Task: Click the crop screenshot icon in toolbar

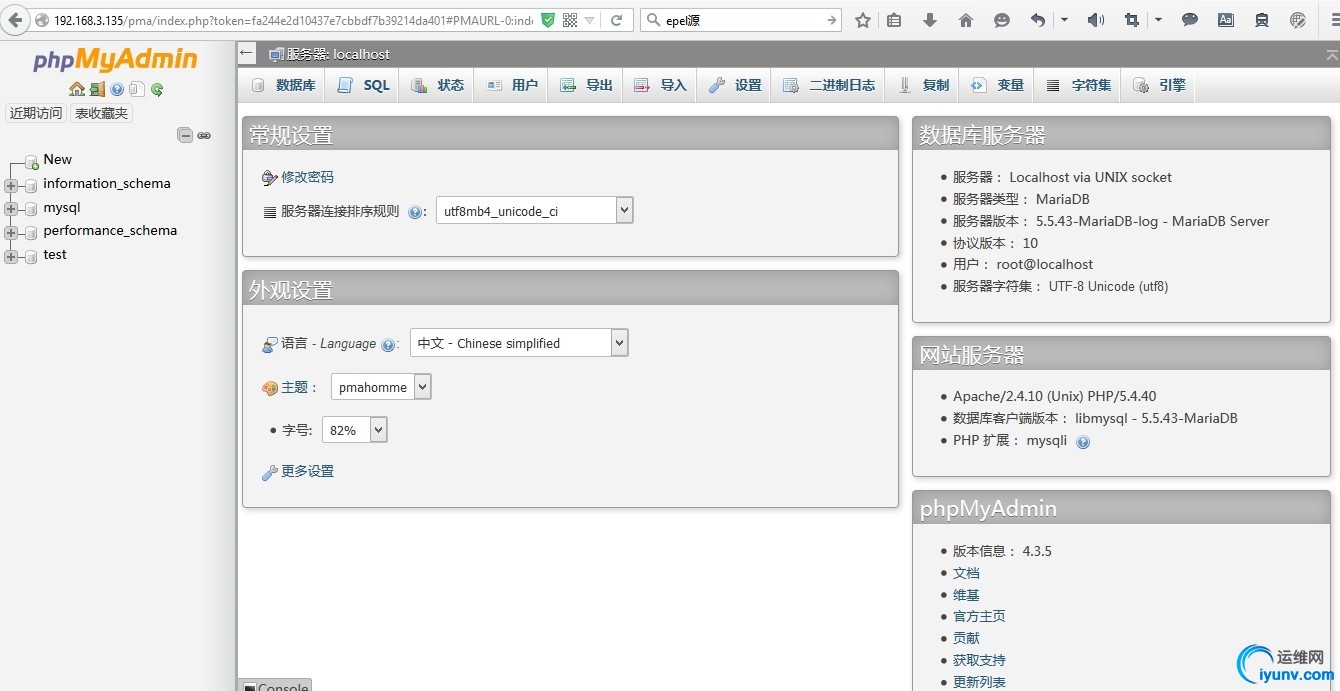Action: point(1132,20)
